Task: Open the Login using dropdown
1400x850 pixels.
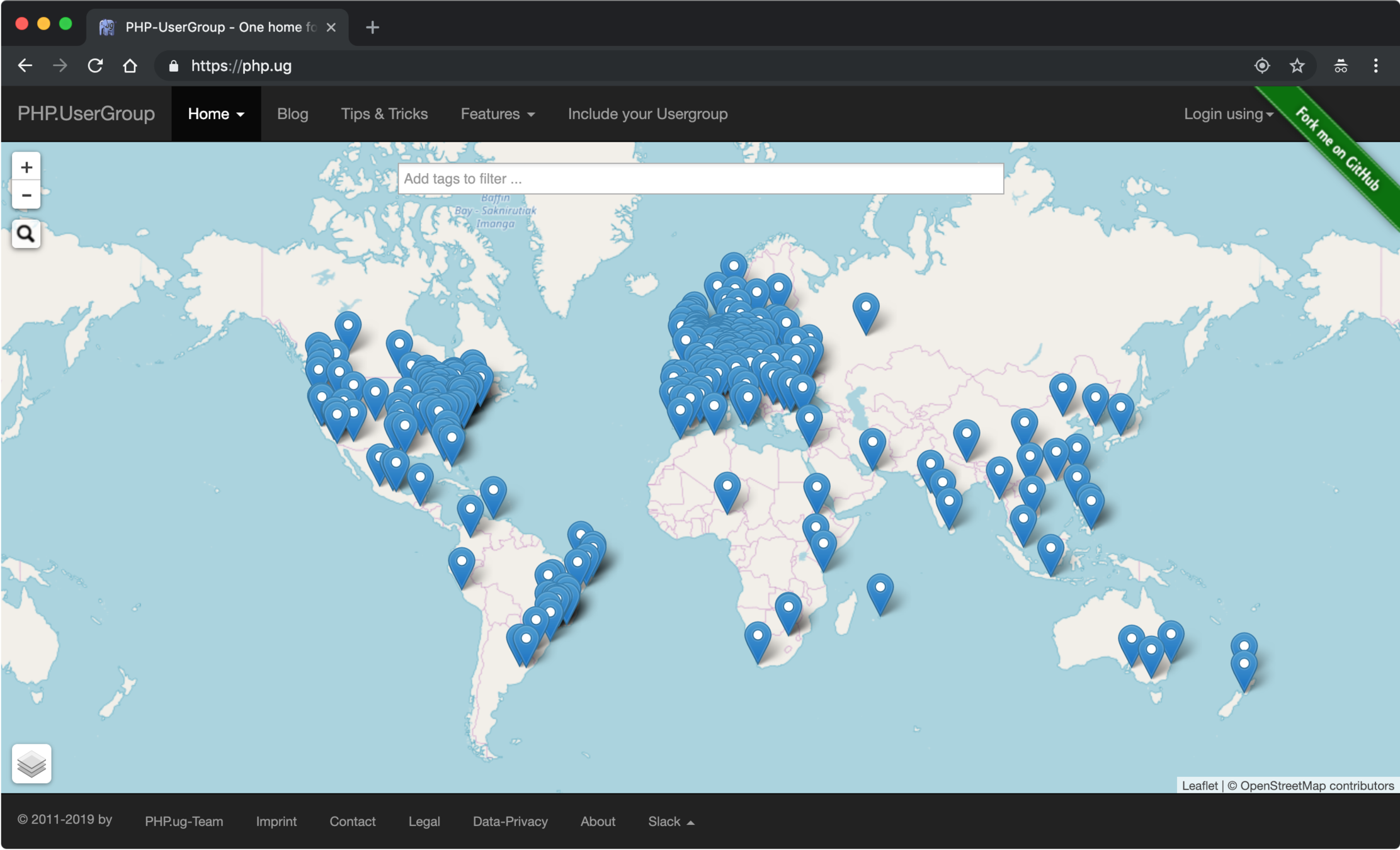Action: pyautogui.click(x=1228, y=114)
